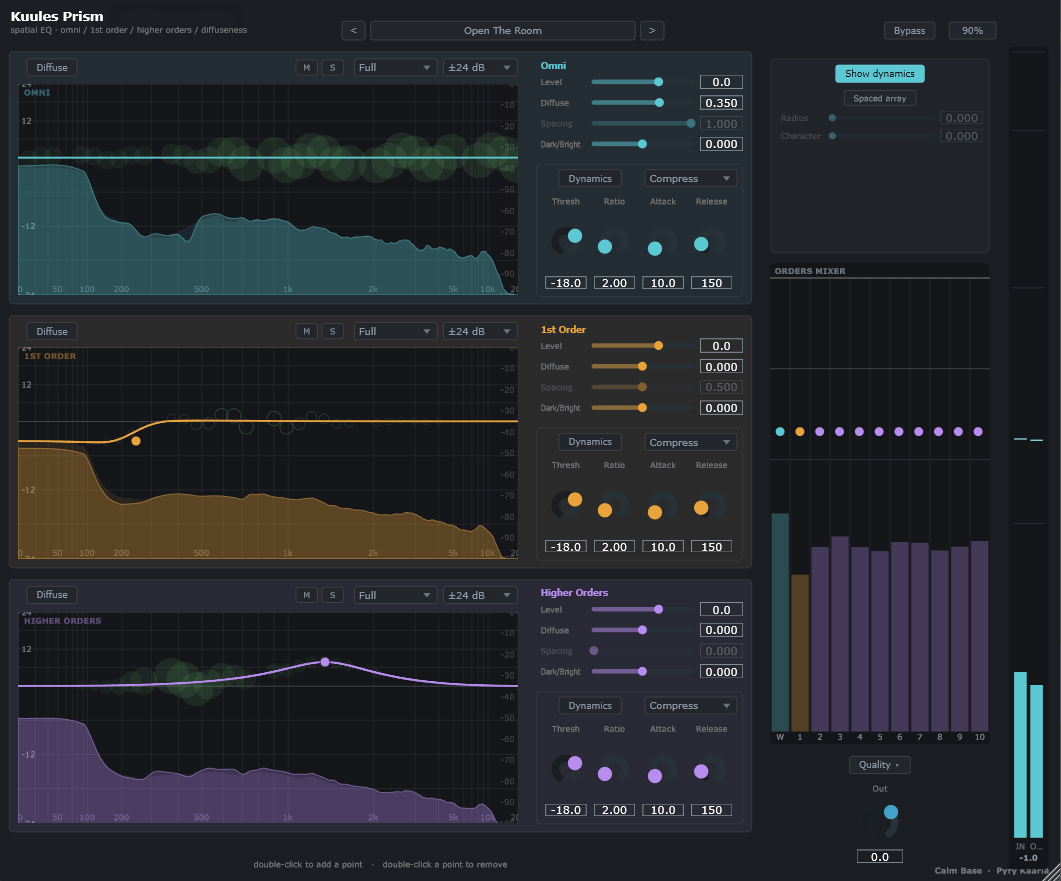
Task: Click the Omni Dynamics button
Action: [x=590, y=179]
